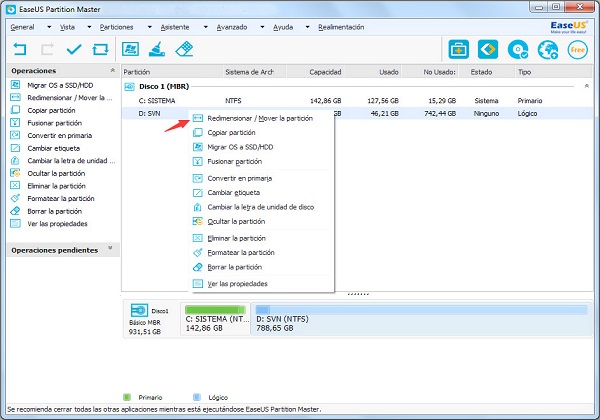
Task: Click the Disco1 drive icon in disk map
Action: (139, 310)
